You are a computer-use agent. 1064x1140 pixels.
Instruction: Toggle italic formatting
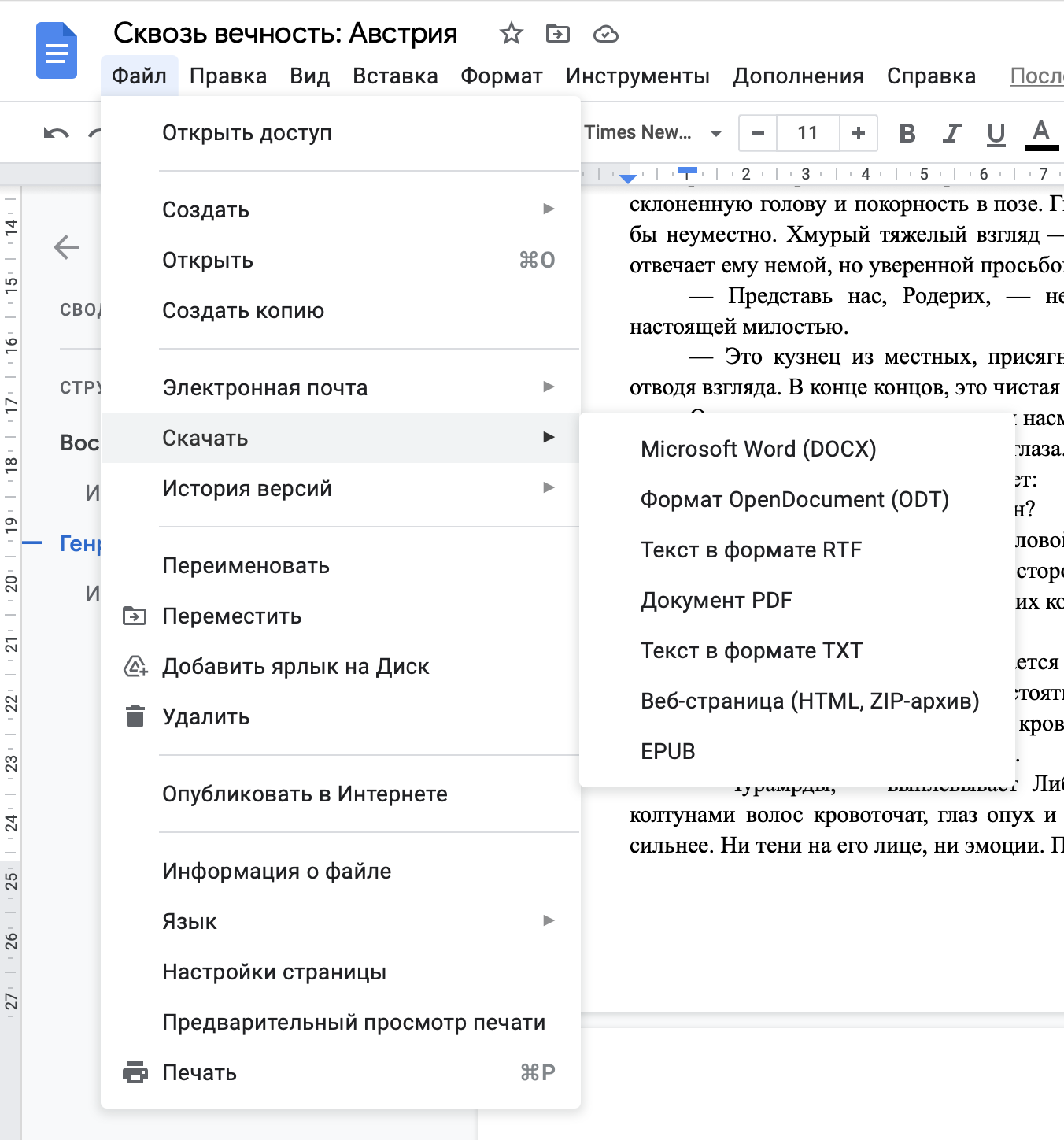coord(951,133)
